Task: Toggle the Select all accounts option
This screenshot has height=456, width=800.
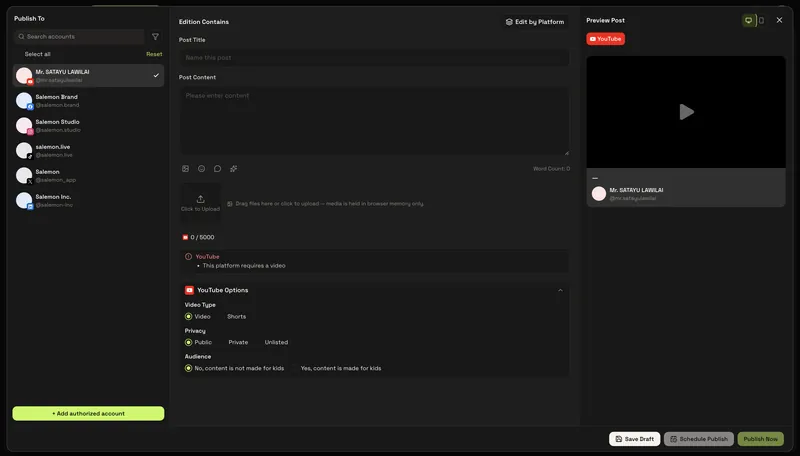Action: (x=37, y=54)
